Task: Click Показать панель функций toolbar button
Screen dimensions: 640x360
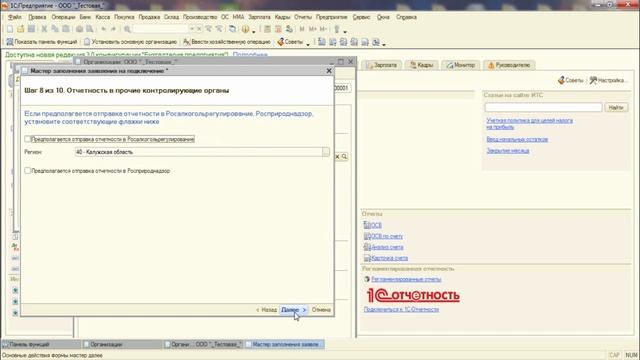Action: 42,42
